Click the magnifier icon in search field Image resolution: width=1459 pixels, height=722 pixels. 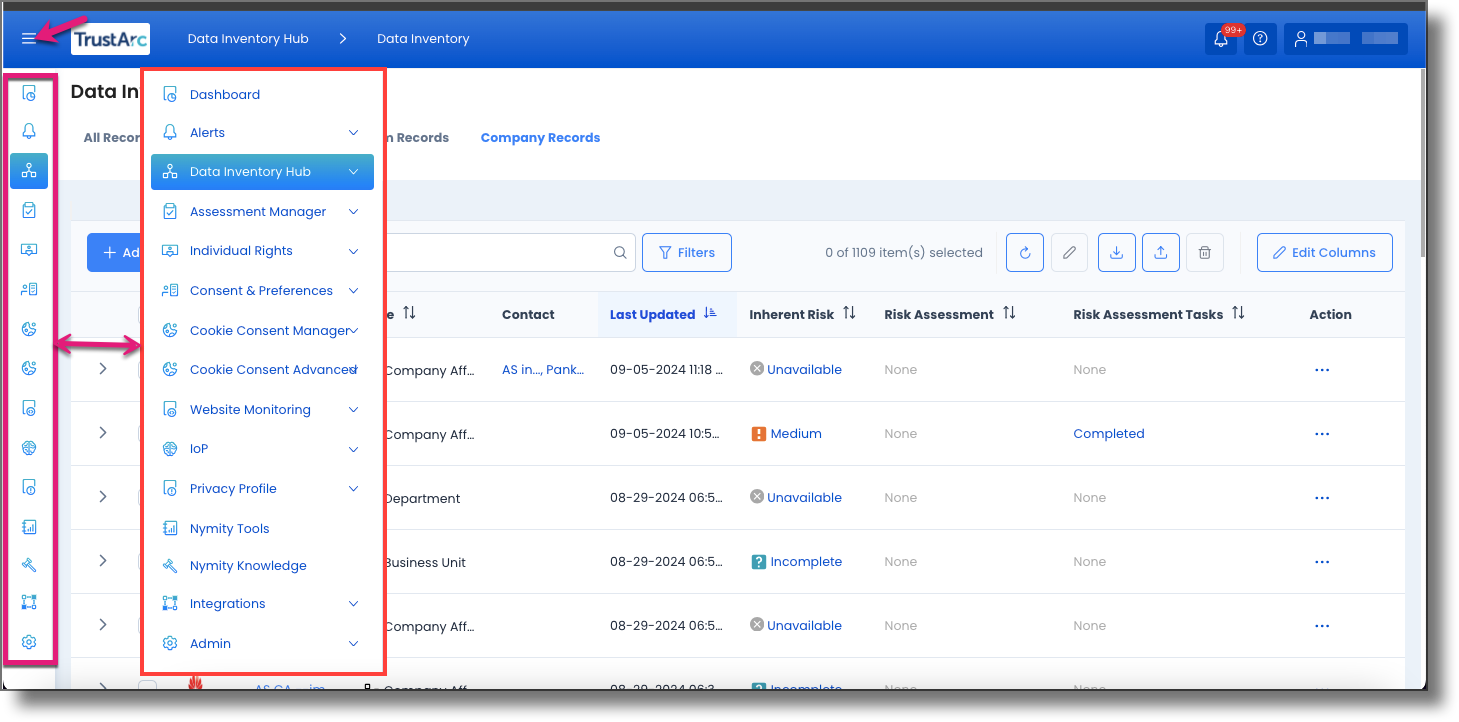pos(620,253)
